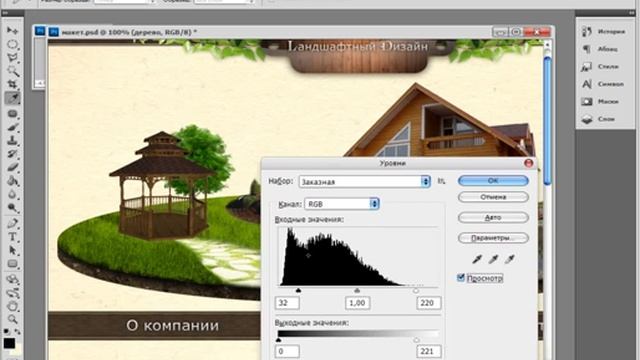Click output shadow field showing 0
640x360 pixels.
tap(287, 351)
